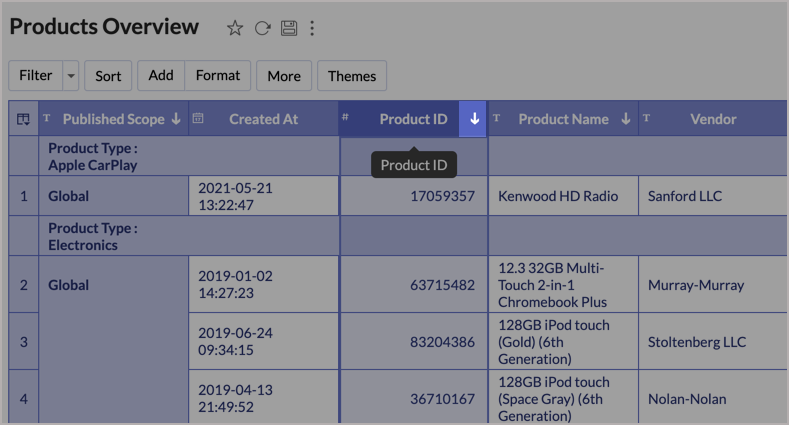Image resolution: width=789 pixels, height=425 pixels.
Task: Click the Filter button
Action: pyautogui.click(x=35, y=76)
